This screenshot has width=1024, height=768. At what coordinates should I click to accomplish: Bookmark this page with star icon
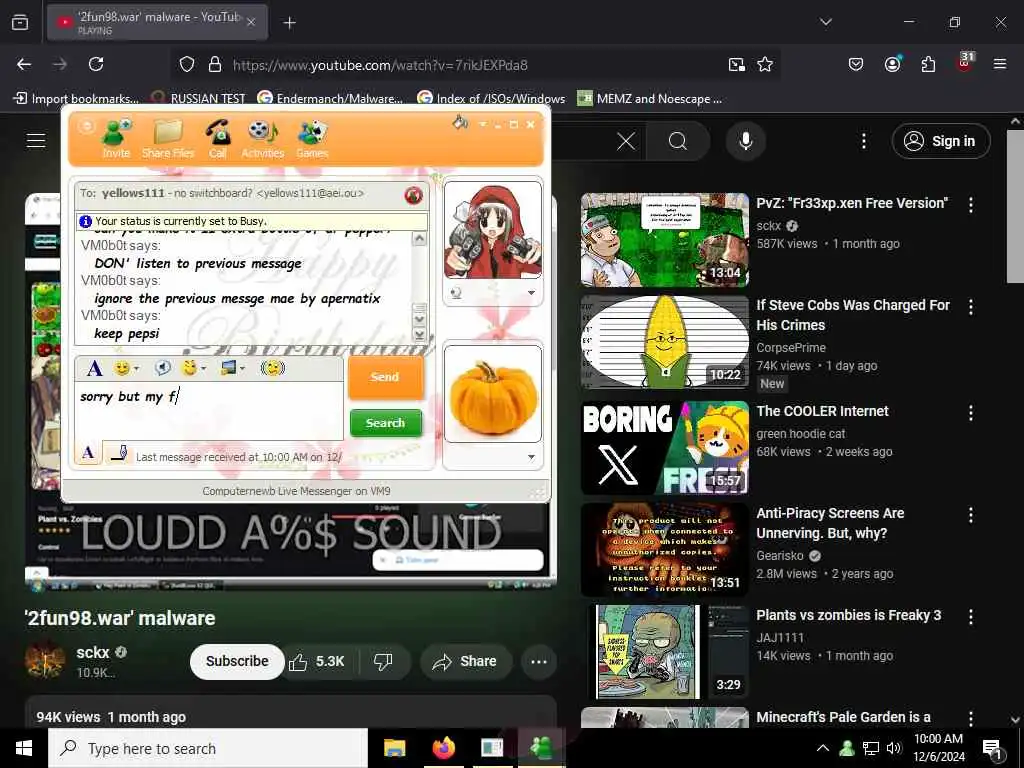click(x=765, y=64)
